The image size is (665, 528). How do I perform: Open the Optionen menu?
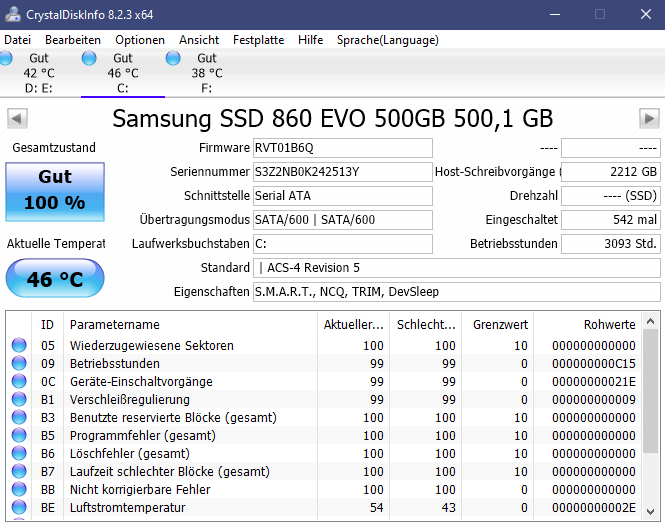click(140, 40)
